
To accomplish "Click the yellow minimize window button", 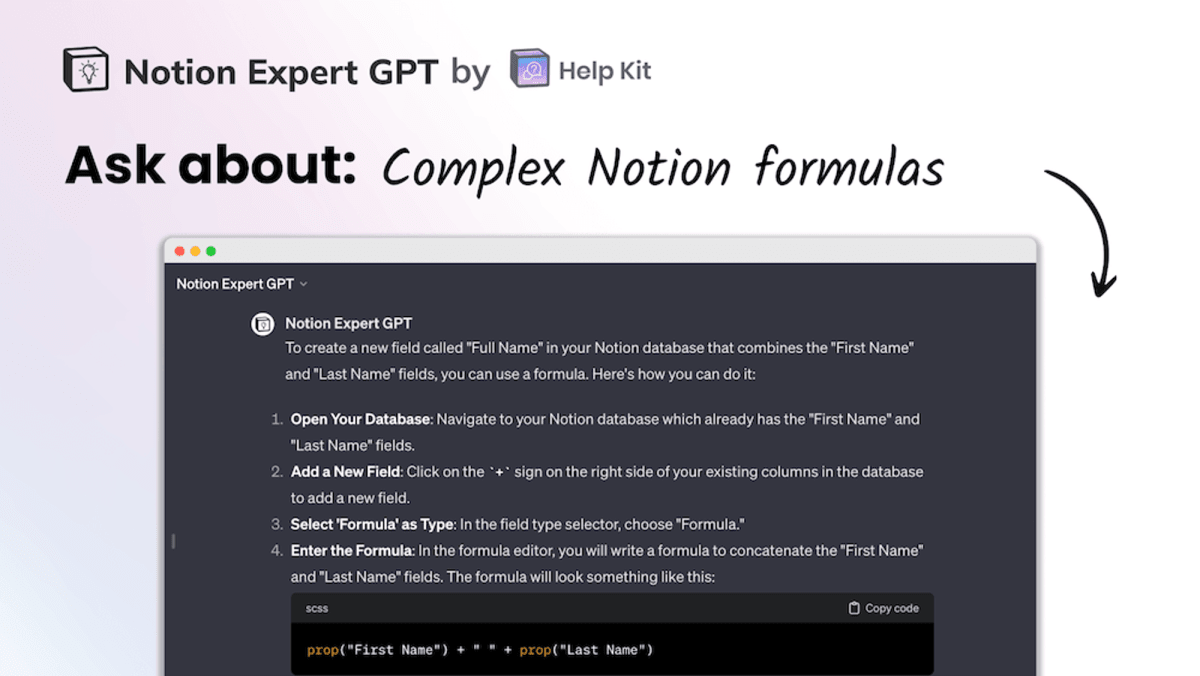I will pyautogui.click(x=195, y=251).
